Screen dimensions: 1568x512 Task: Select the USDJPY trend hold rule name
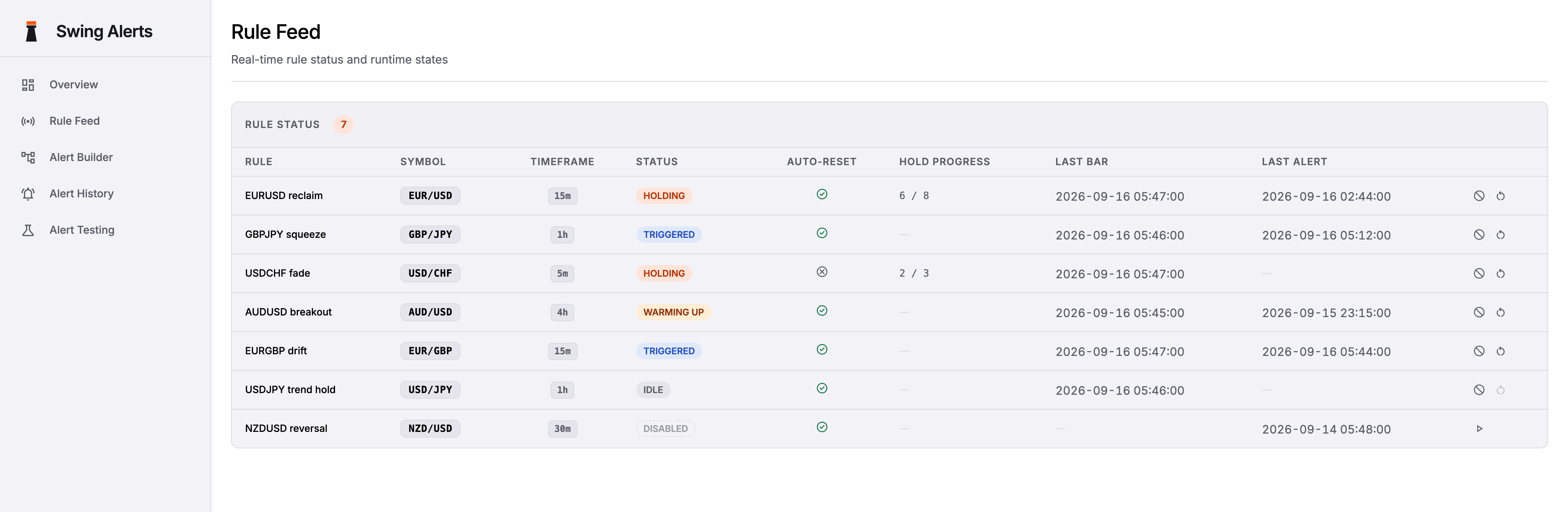coord(290,390)
